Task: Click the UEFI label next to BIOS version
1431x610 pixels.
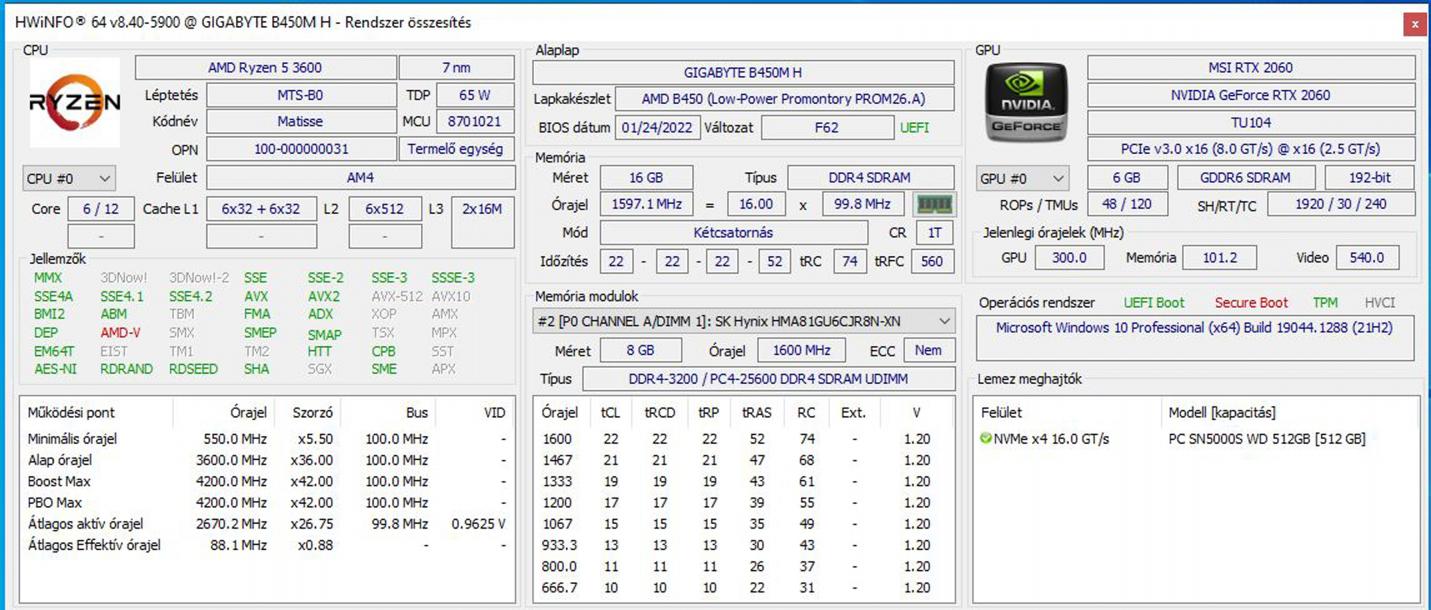Action: (x=914, y=128)
